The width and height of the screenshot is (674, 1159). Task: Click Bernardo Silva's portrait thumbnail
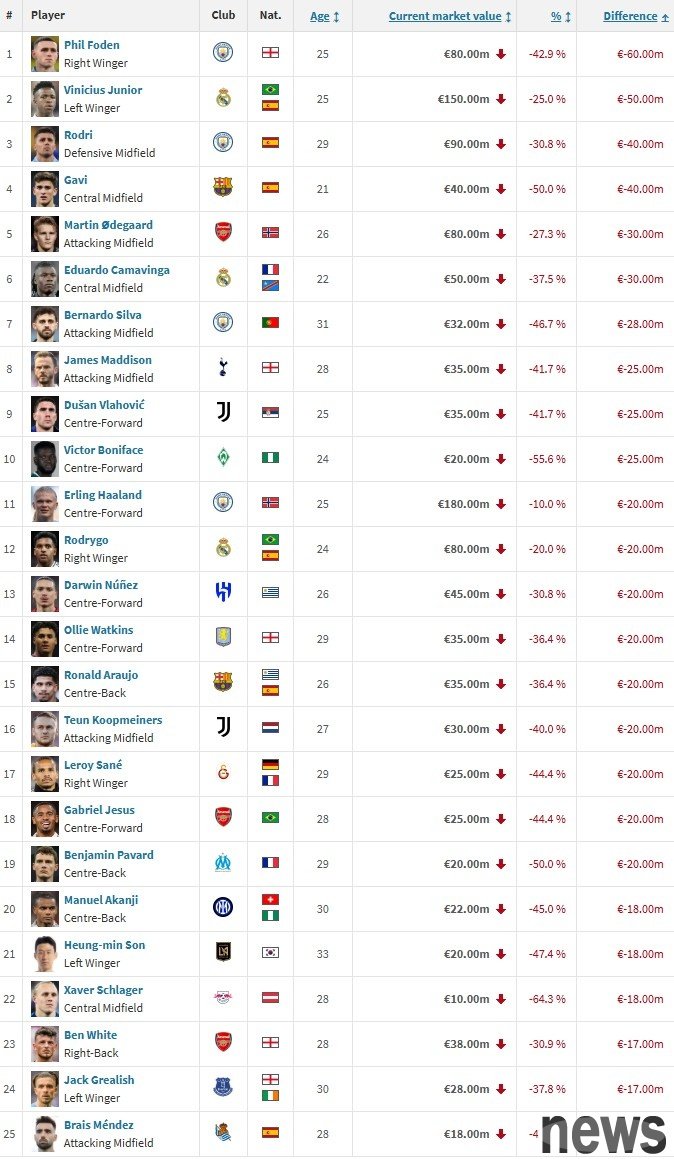[45, 323]
